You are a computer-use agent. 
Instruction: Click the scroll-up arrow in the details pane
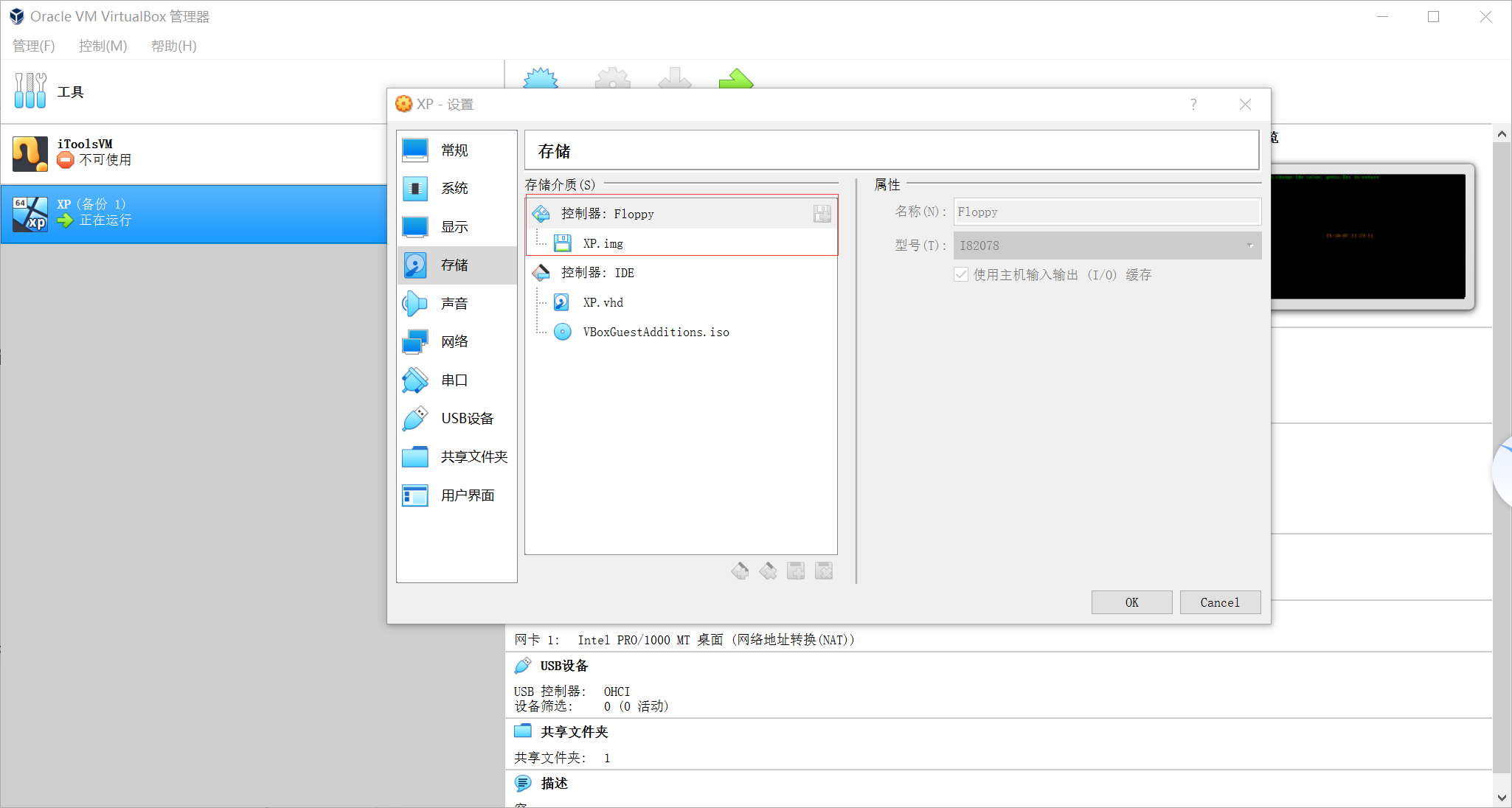pyautogui.click(x=1502, y=134)
